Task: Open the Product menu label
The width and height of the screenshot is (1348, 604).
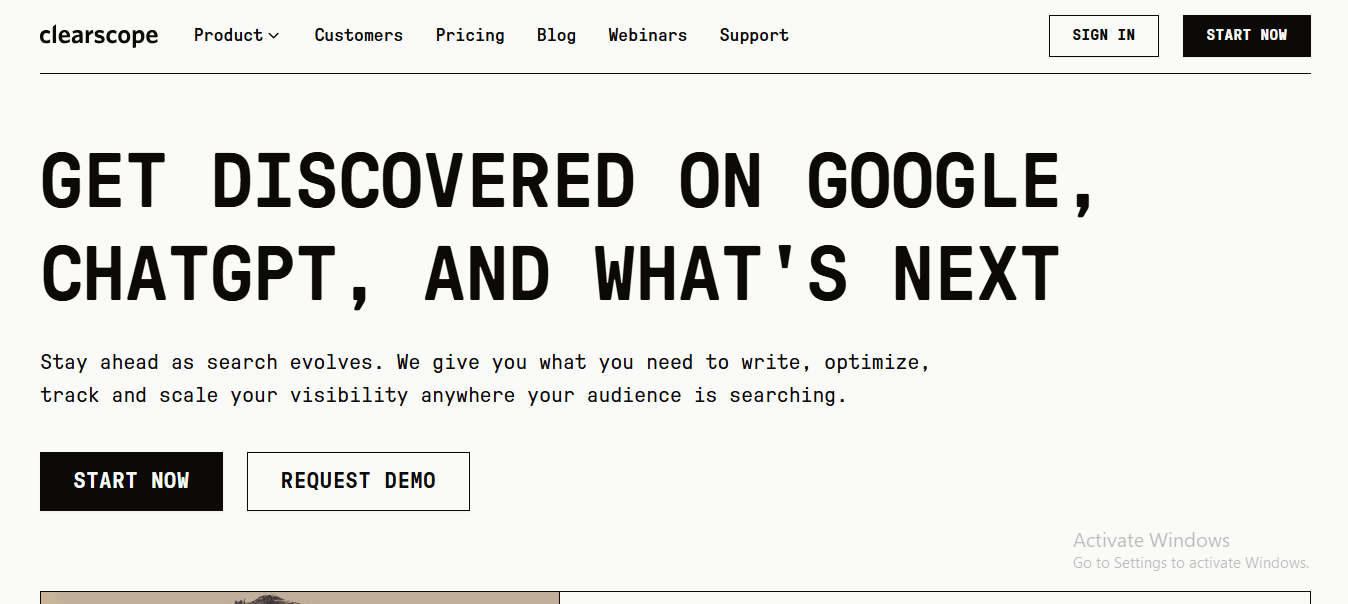Action: tap(228, 36)
